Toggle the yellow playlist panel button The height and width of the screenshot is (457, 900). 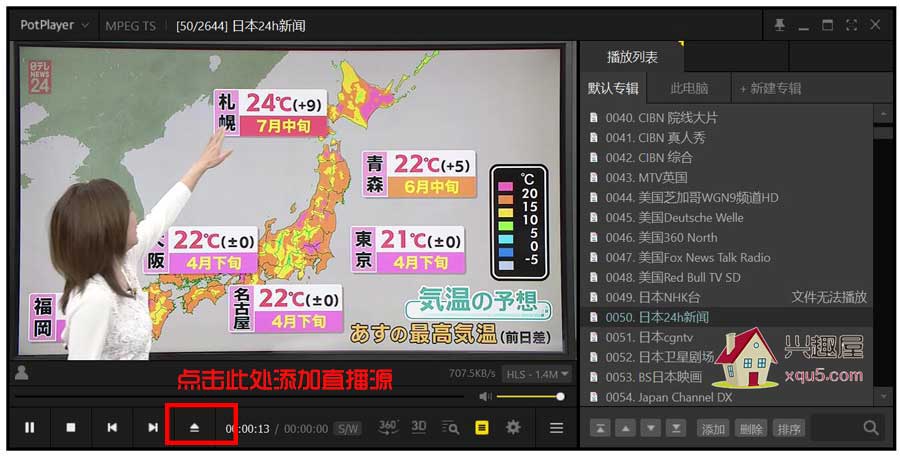tap(482, 428)
